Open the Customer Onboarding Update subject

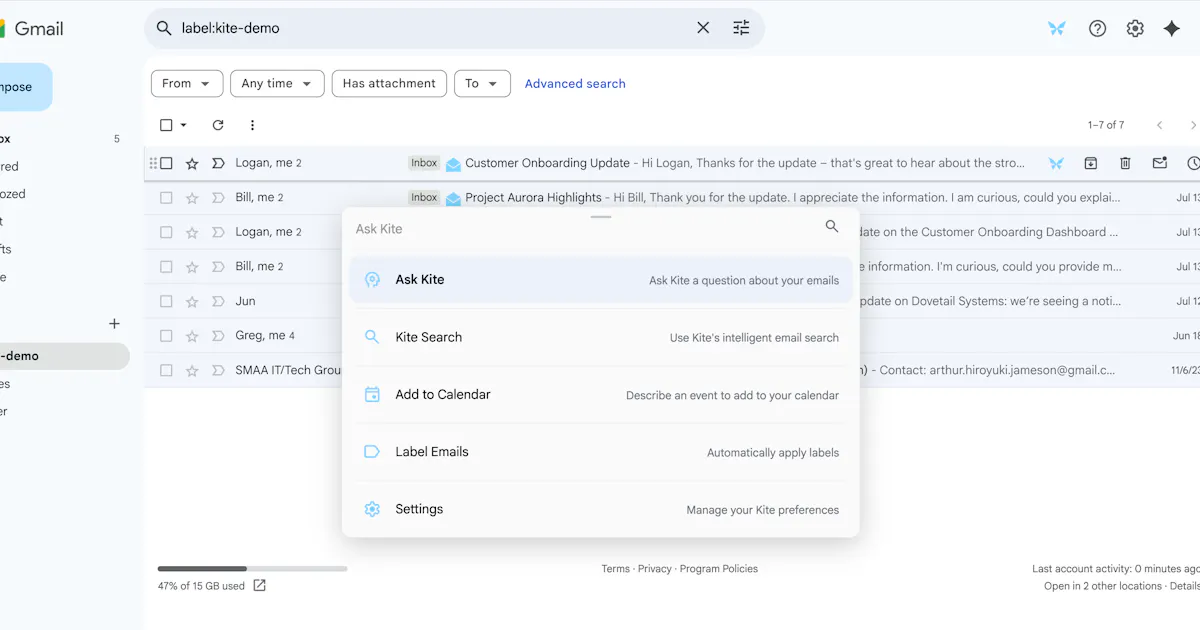tap(548, 163)
